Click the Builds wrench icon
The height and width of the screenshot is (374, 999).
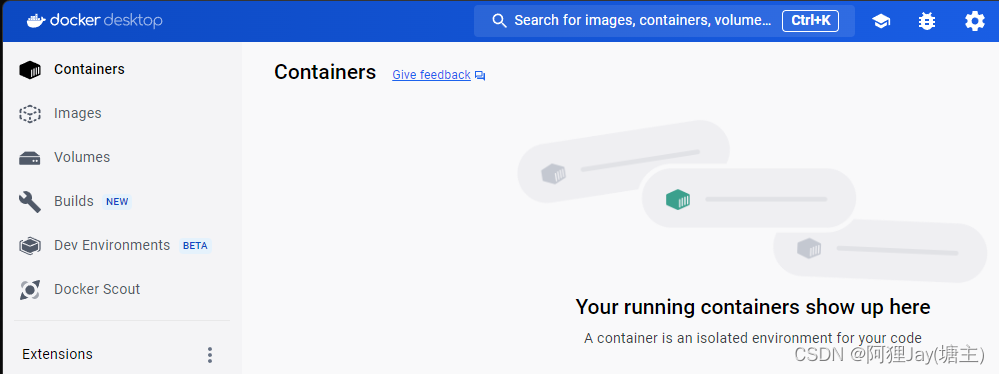click(x=30, y=201)
